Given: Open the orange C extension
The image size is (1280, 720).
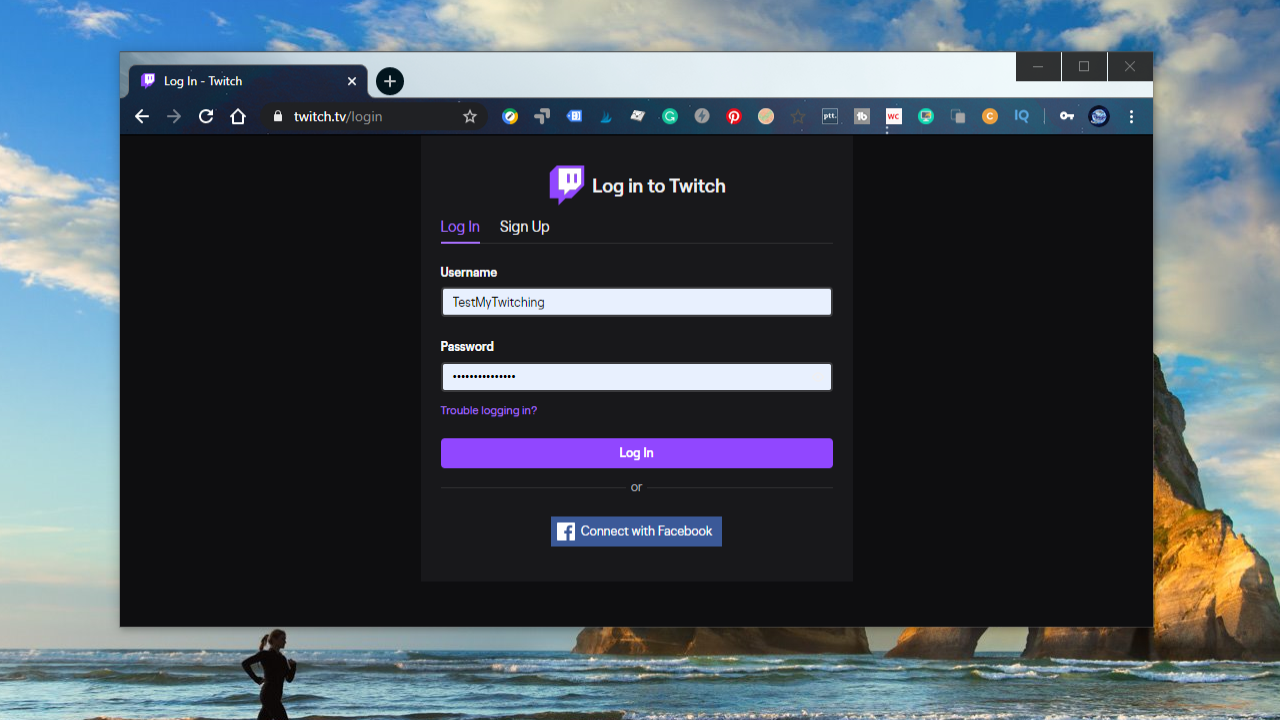Looking at the screenshot, I should (x=990, y=116).
